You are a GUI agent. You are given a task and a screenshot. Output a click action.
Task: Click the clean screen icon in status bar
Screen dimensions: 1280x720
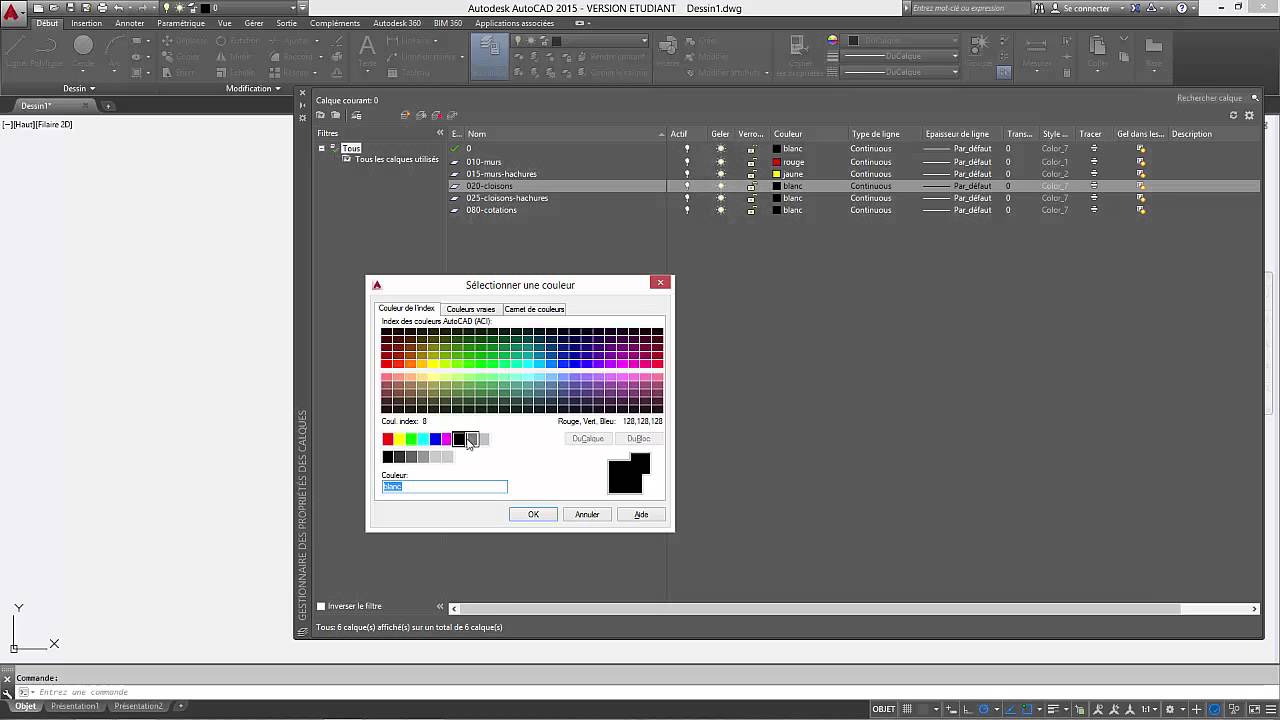(1254, 709)
